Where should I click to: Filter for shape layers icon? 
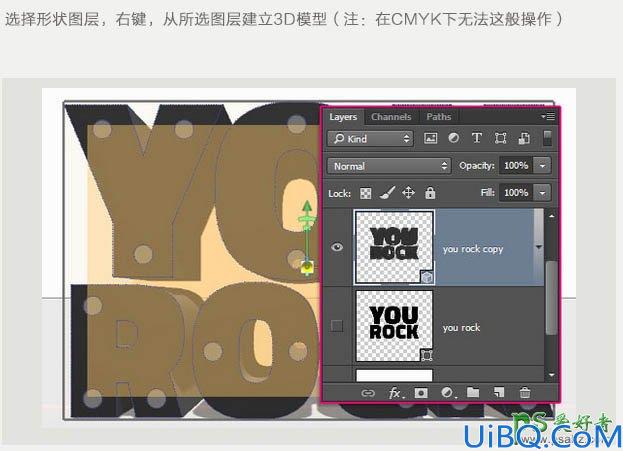pyautogui.click(x=500, y=138)
